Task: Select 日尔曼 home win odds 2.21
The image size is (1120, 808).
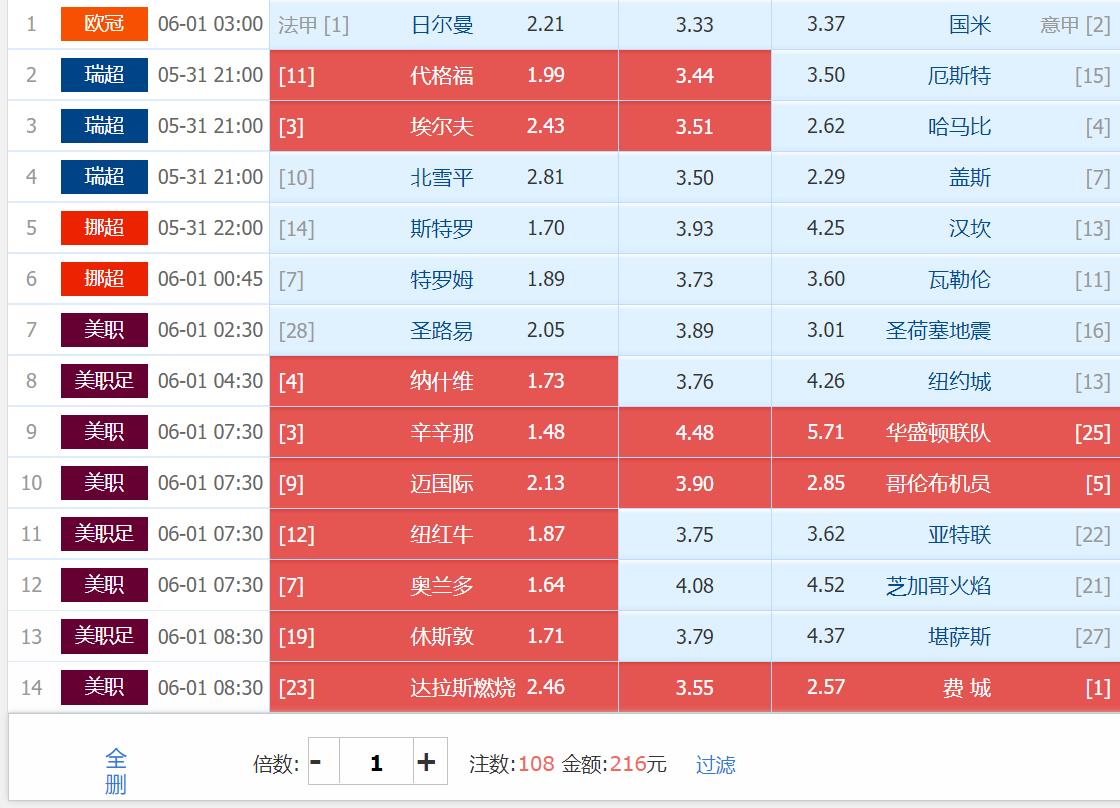Action: pyautogui.click(x=444, y=24)
